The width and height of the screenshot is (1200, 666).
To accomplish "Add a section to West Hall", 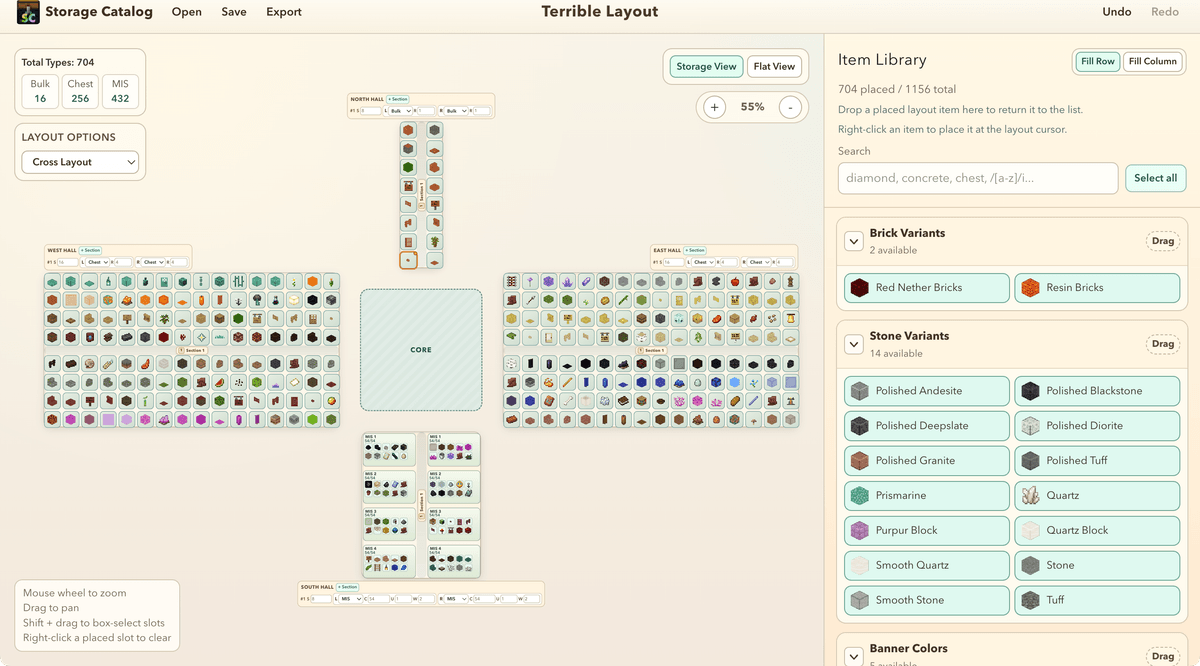I will point(91,250).
